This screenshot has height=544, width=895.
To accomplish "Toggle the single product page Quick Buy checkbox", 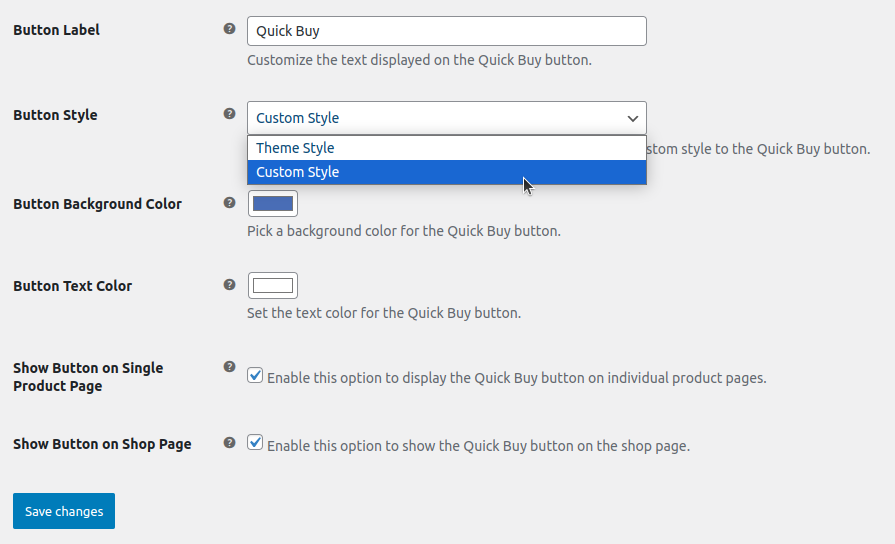I will pyautogui.click(x=256, y=376).
